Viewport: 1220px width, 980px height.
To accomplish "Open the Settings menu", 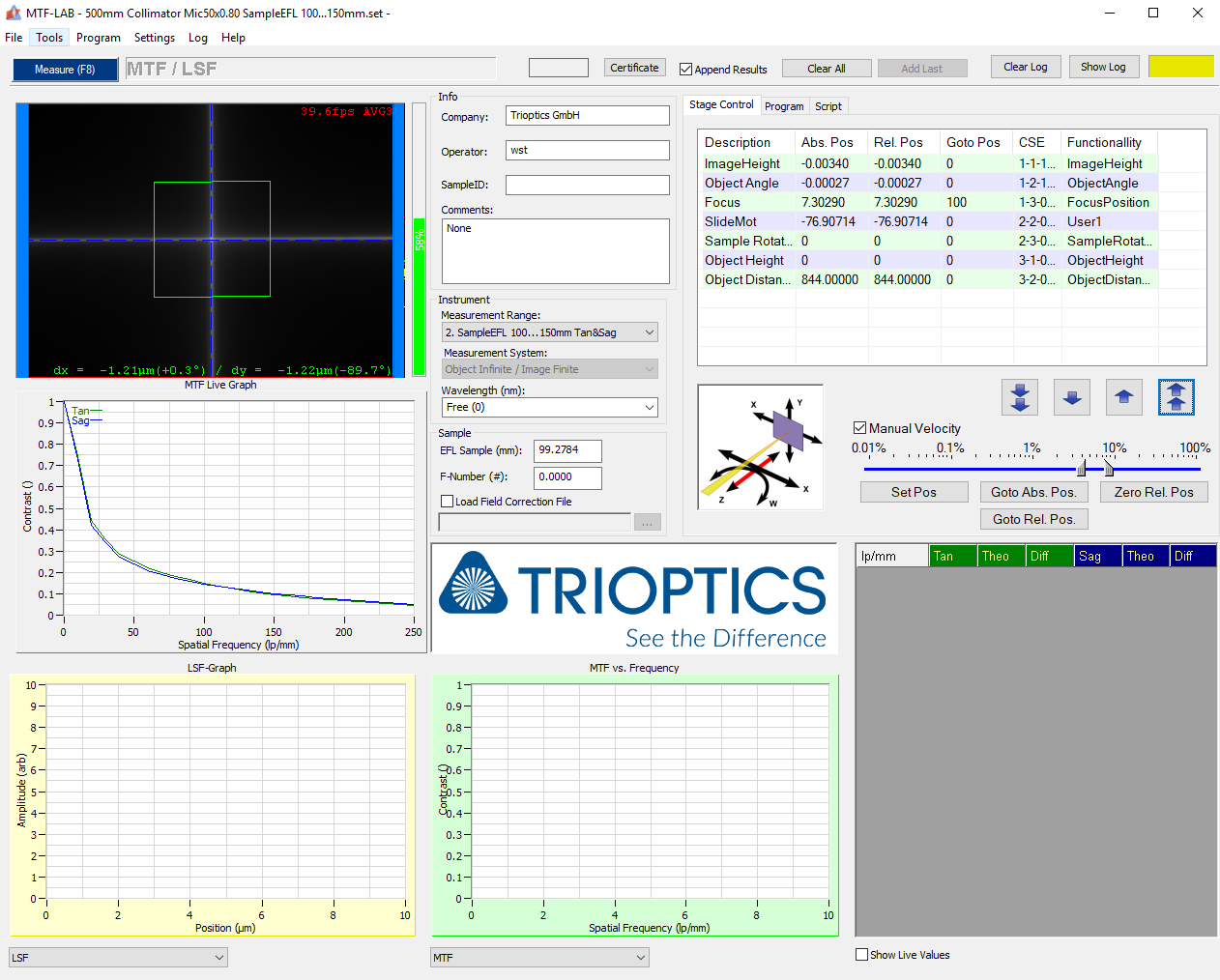I will 155,38.
